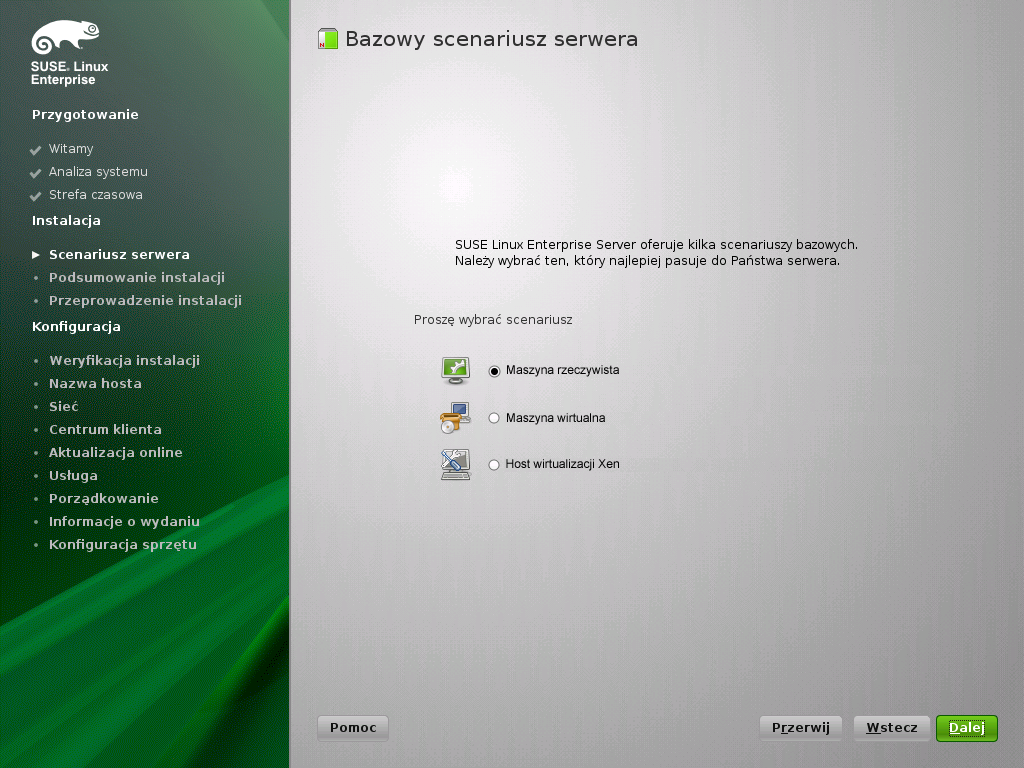Click the Host wirtualizacji Xen label text
Viewport: 1024px width, 768px height.
coord(562,464)
